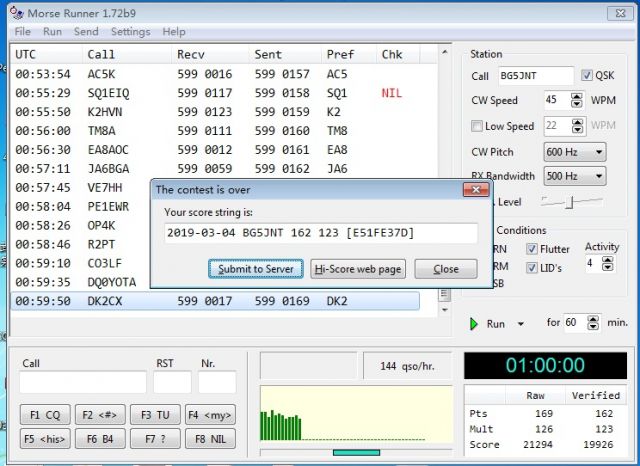Click the F7 ? button
The width and height of the screenshot is (640, 466).
(155, 439)
